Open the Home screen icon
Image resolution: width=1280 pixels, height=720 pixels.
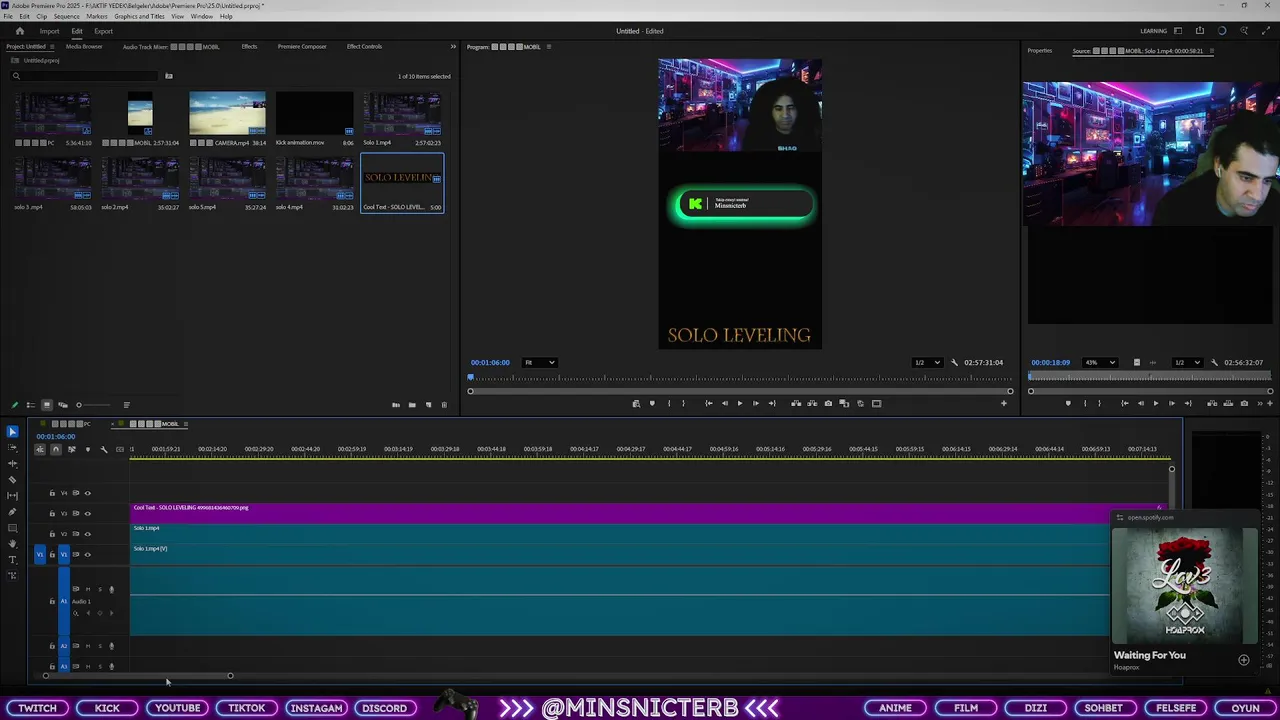(19, 31)
